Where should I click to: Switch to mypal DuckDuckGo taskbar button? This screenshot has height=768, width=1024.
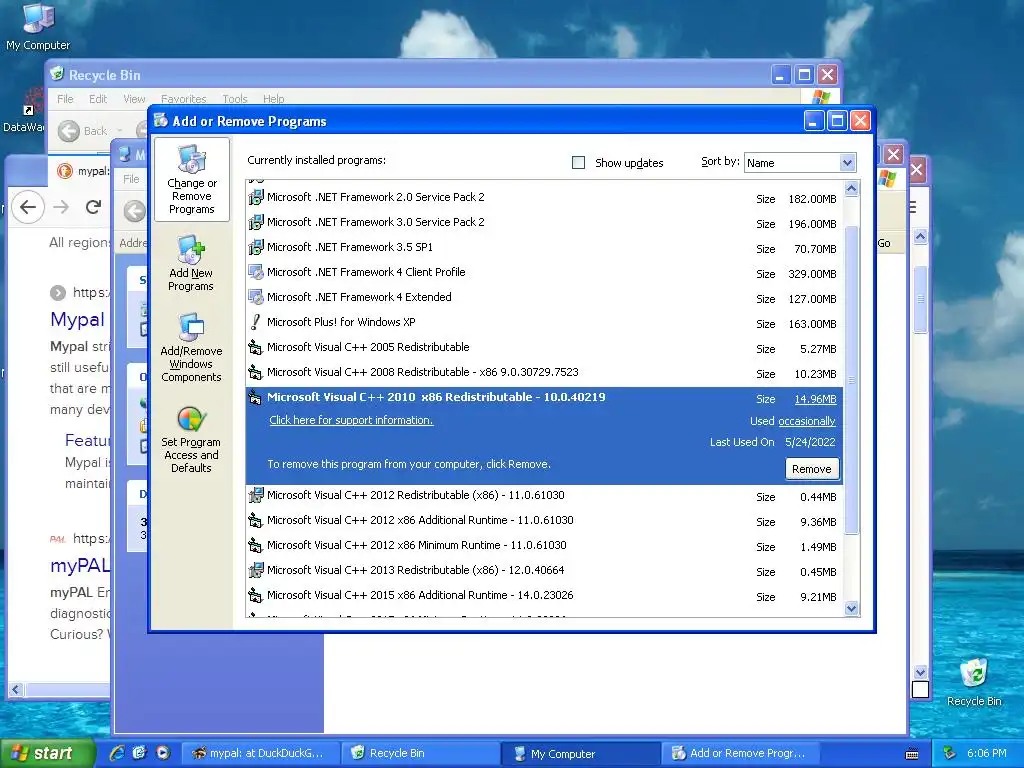click(261, 753)
